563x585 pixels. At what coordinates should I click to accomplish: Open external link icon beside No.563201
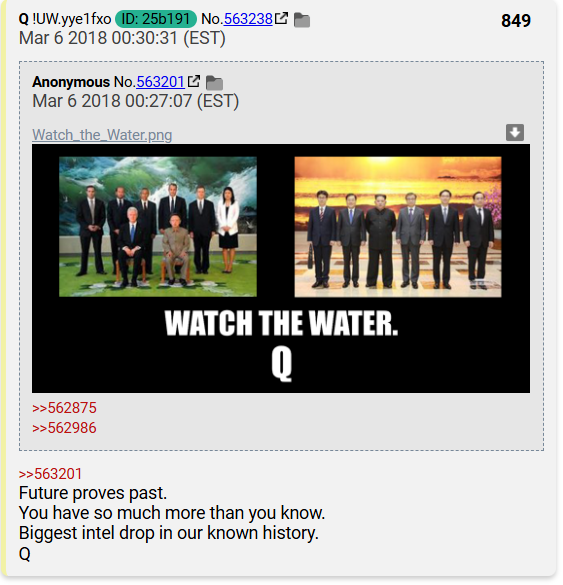click(x=194, y=81)
